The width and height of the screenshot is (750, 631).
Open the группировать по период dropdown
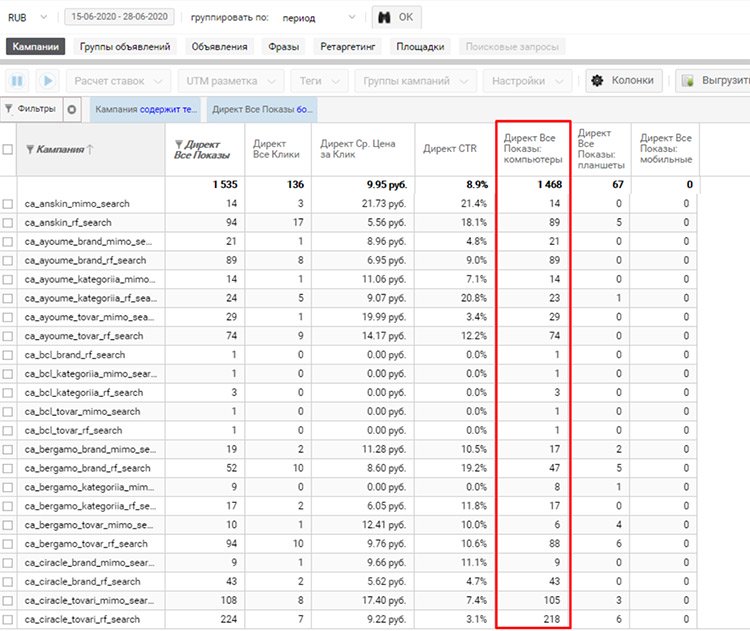(x=318, y=18)
